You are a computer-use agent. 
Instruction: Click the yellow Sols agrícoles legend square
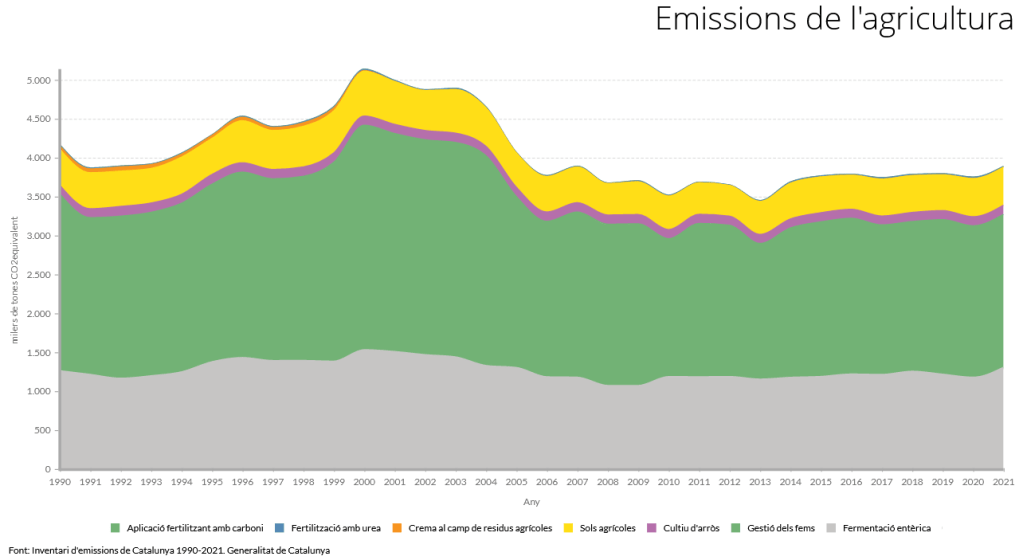[x=568, y=527]
